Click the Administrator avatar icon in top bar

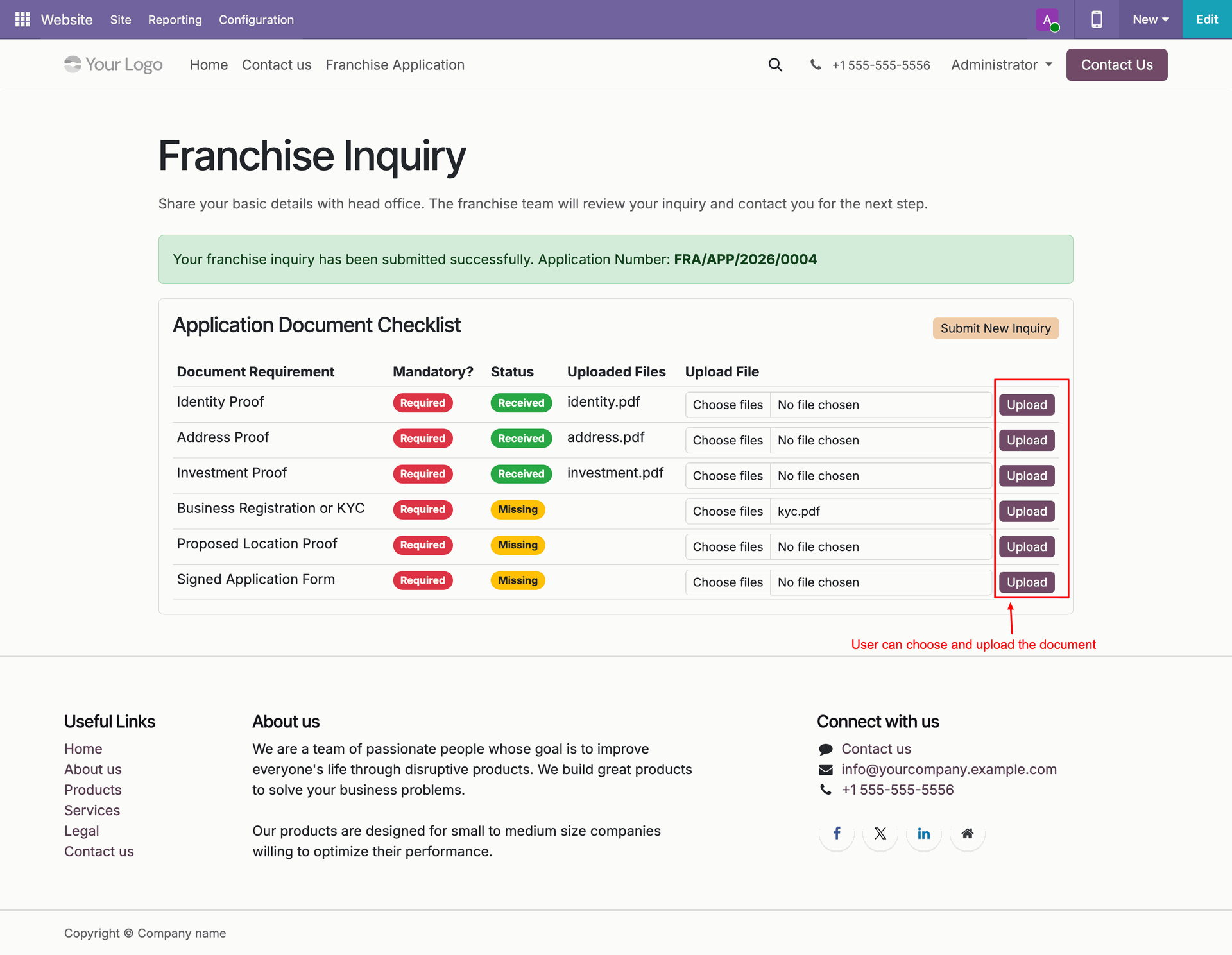pyautogui.click(x=1047, y=20)
